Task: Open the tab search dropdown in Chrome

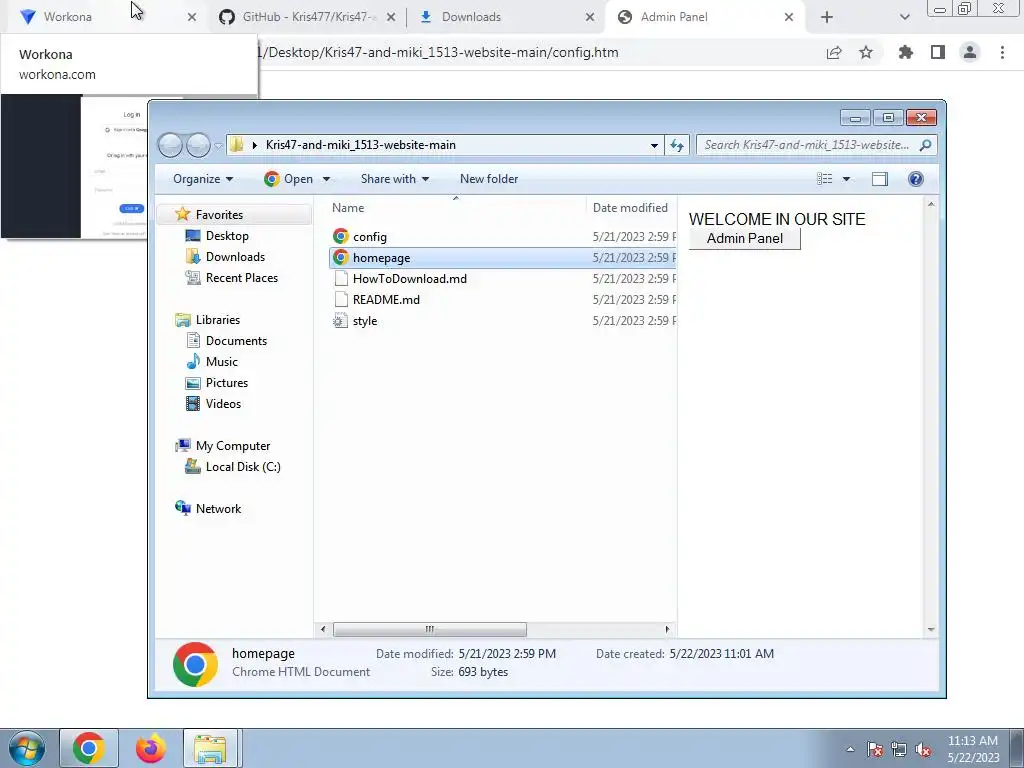Action: tap(904, 17)
